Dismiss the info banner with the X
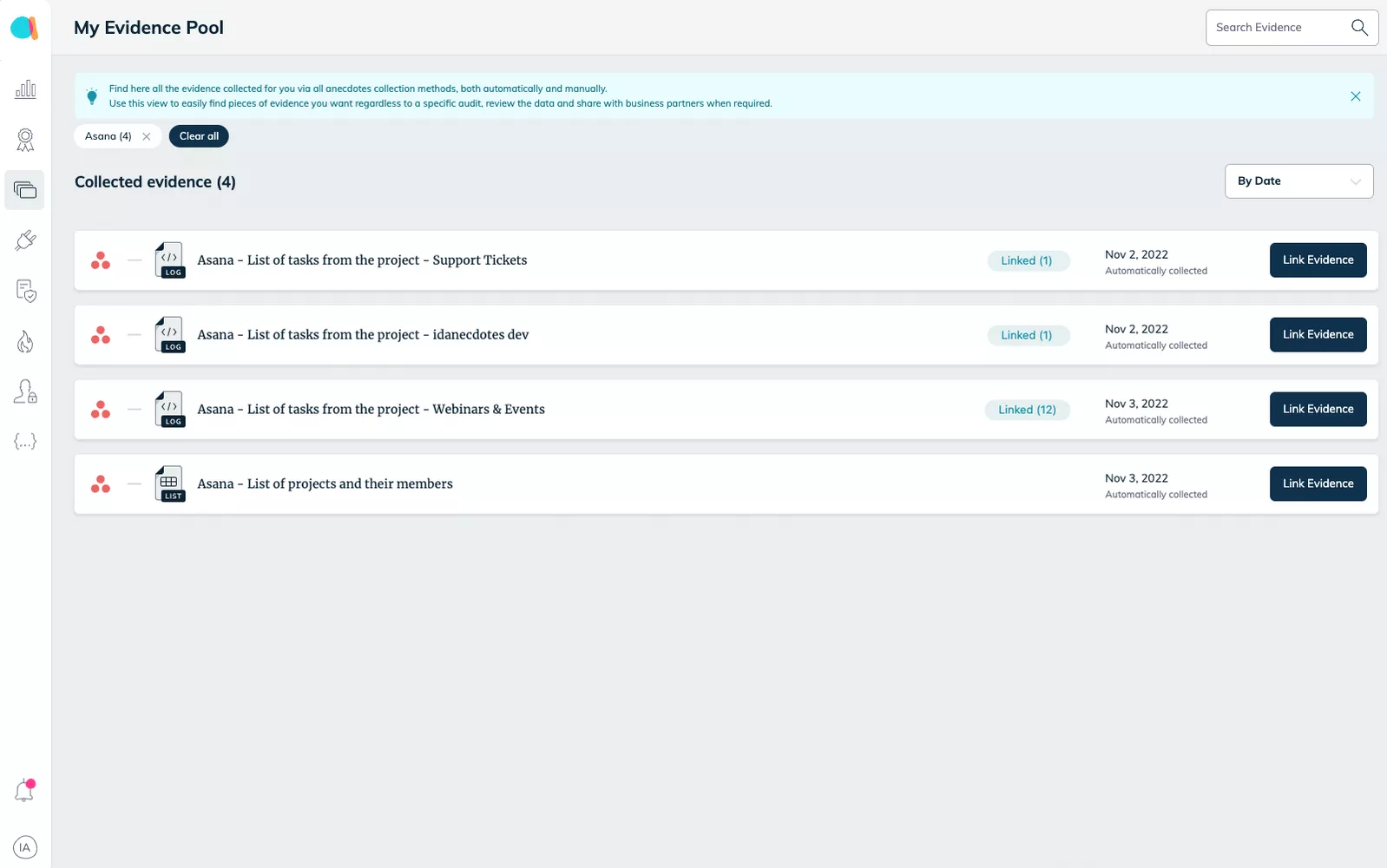This screenshot has height=868, width=1387. click(x=1355, y=96)
